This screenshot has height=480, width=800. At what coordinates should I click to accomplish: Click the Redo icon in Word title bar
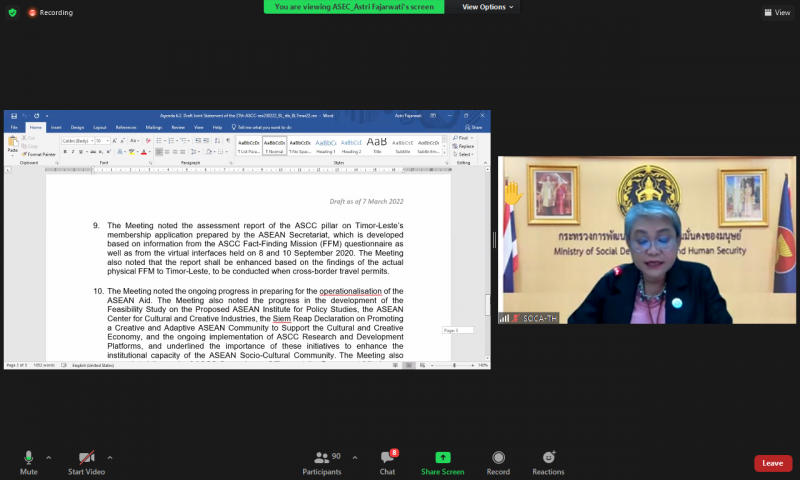point(36,116)
